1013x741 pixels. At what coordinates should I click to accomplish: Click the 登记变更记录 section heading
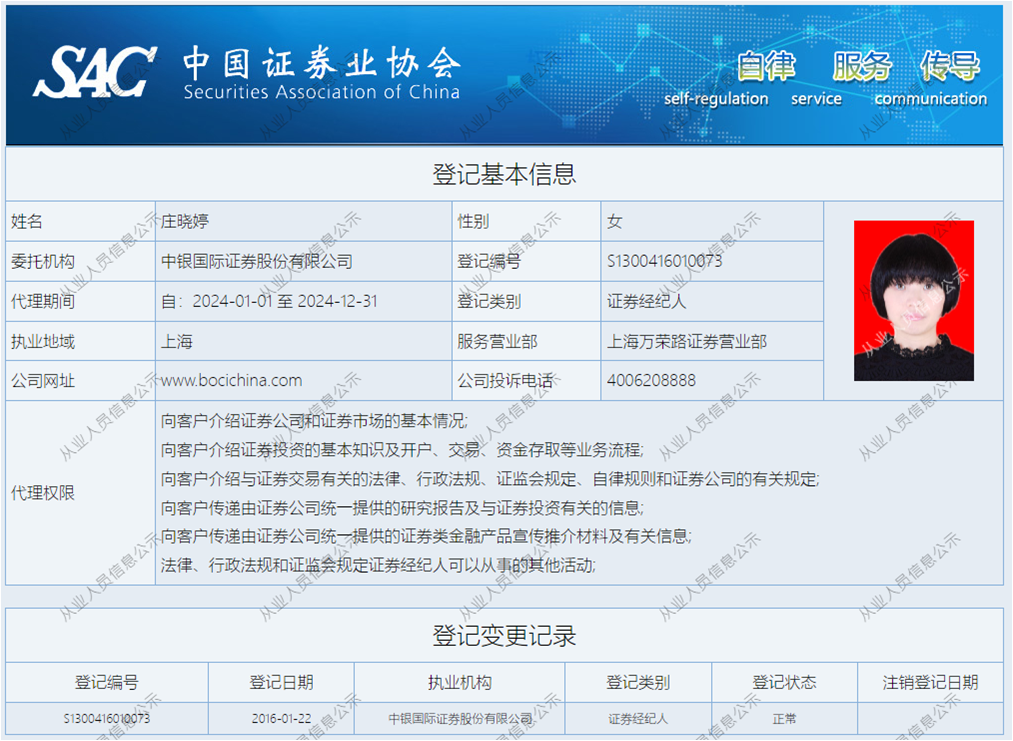504,636
